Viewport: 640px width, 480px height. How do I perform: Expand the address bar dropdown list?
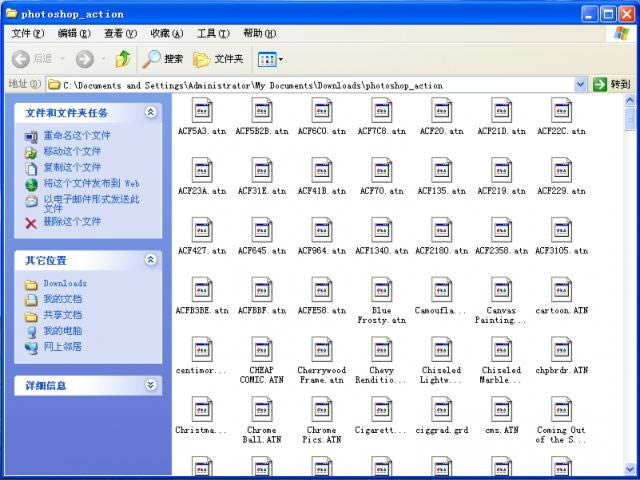click(x=580, y=85)
